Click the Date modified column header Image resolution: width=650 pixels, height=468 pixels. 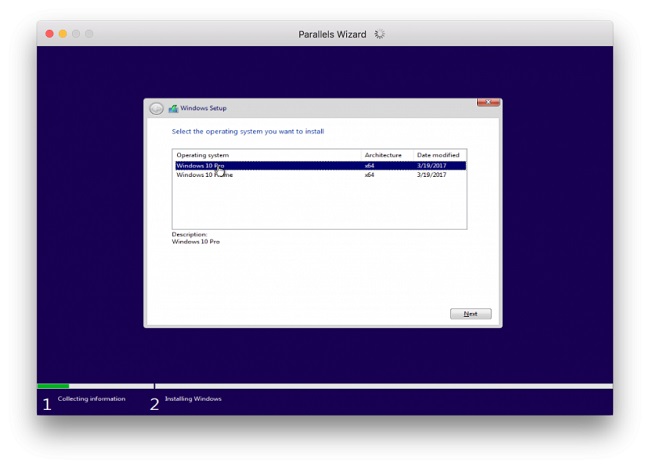point(438,155)
